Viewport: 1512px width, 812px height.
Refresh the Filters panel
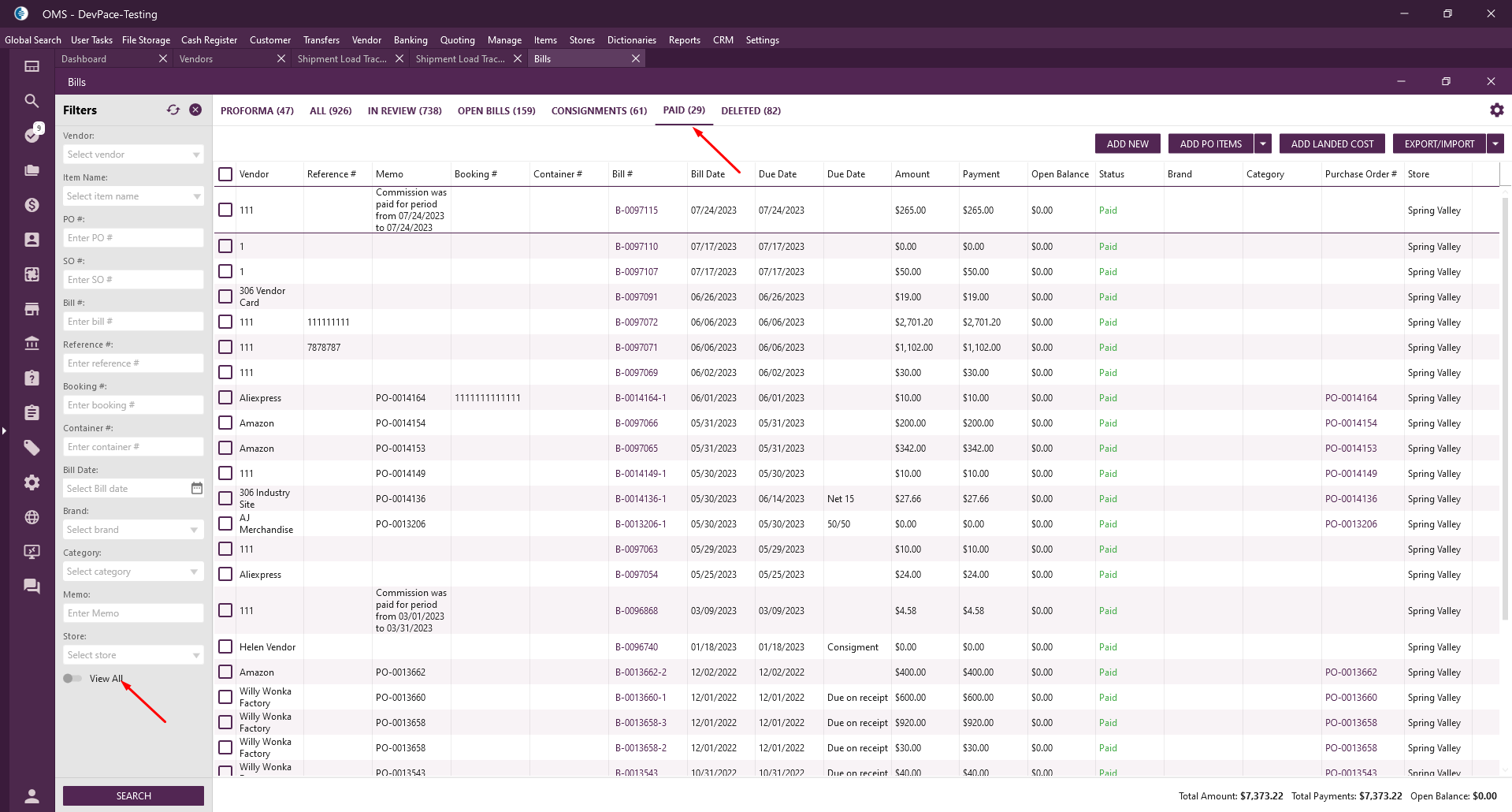tap(173, 110)
